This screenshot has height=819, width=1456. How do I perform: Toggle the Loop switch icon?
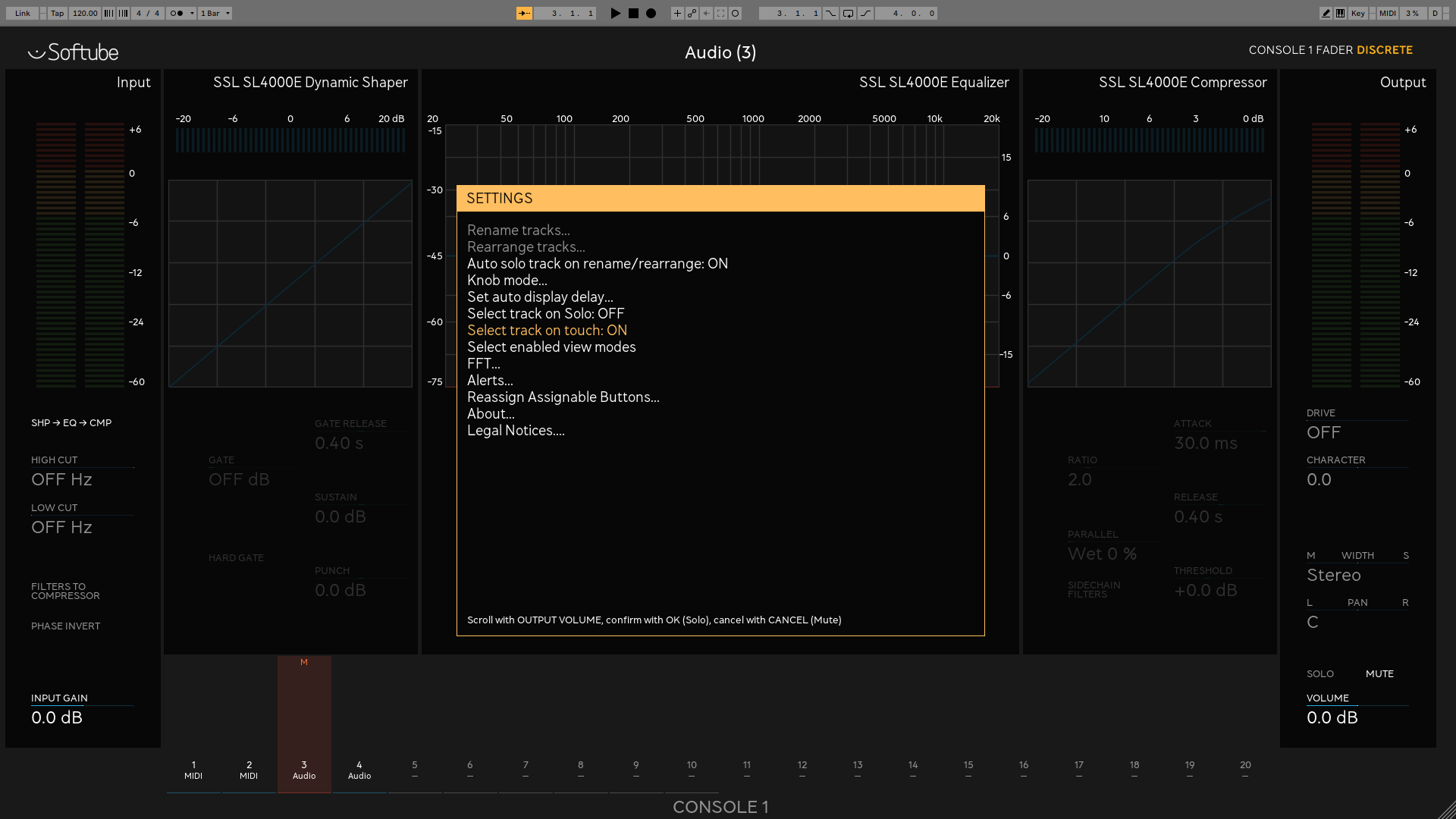848,13
